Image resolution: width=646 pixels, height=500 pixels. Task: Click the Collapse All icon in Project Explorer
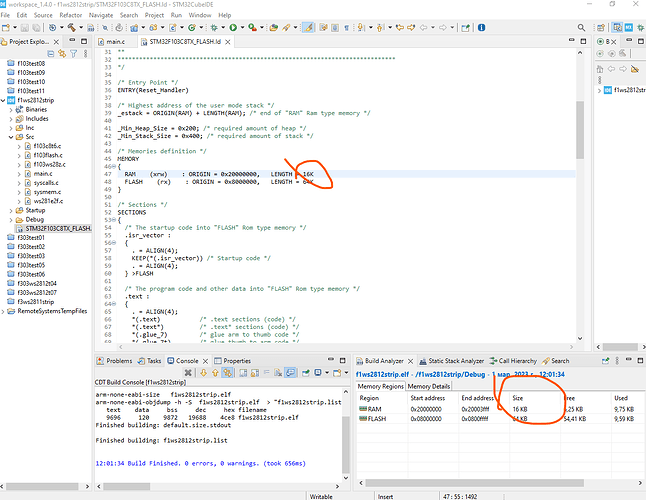pos(51,54)
